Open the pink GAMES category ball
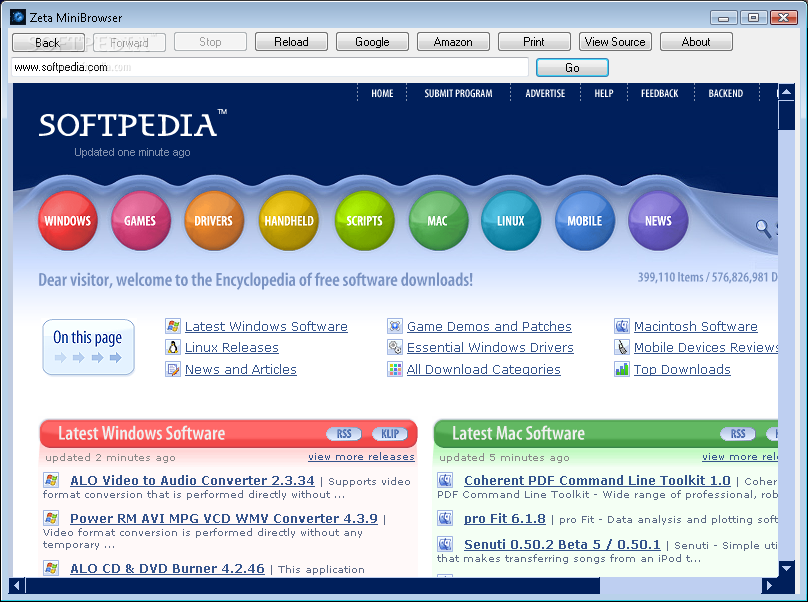The height and width of the screenshot is (602, 808). (x=141, y=221)
